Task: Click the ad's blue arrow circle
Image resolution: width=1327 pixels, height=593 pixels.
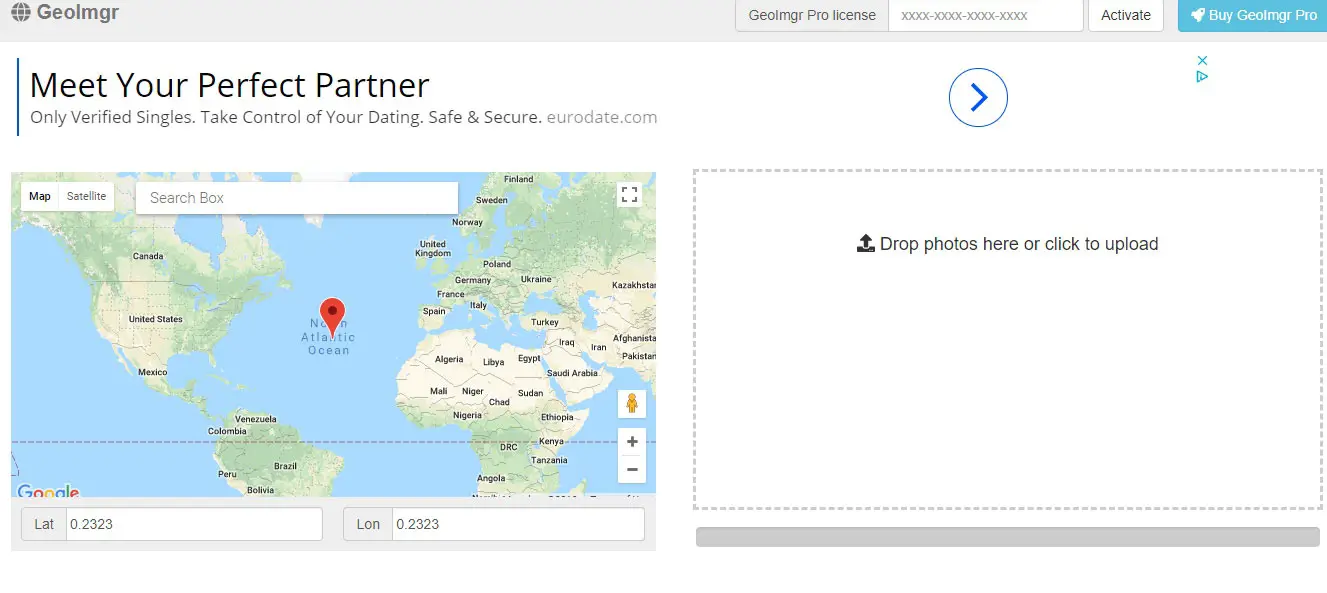Action: click(977, 97)
